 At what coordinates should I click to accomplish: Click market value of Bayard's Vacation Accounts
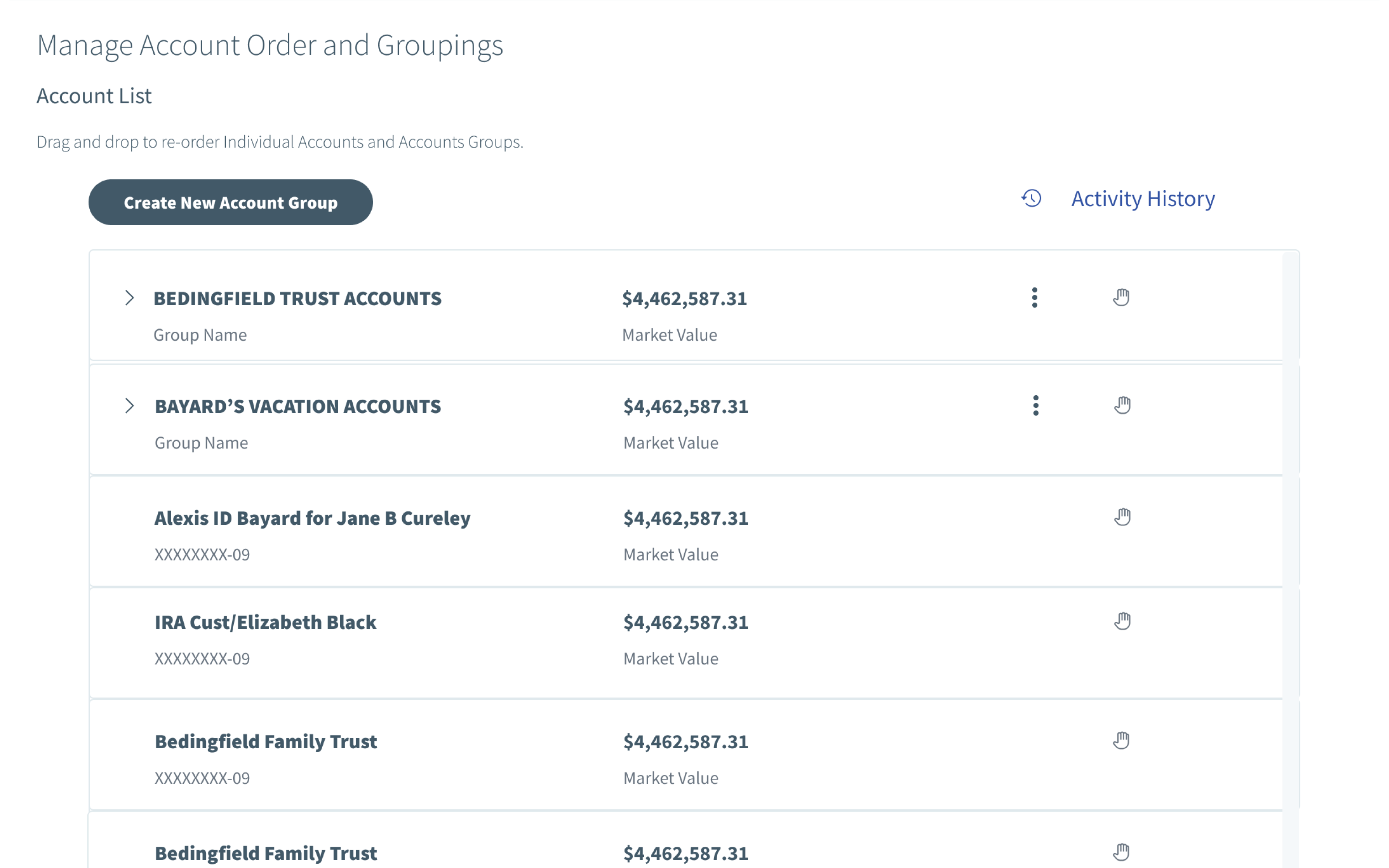(x=686, y=407)
